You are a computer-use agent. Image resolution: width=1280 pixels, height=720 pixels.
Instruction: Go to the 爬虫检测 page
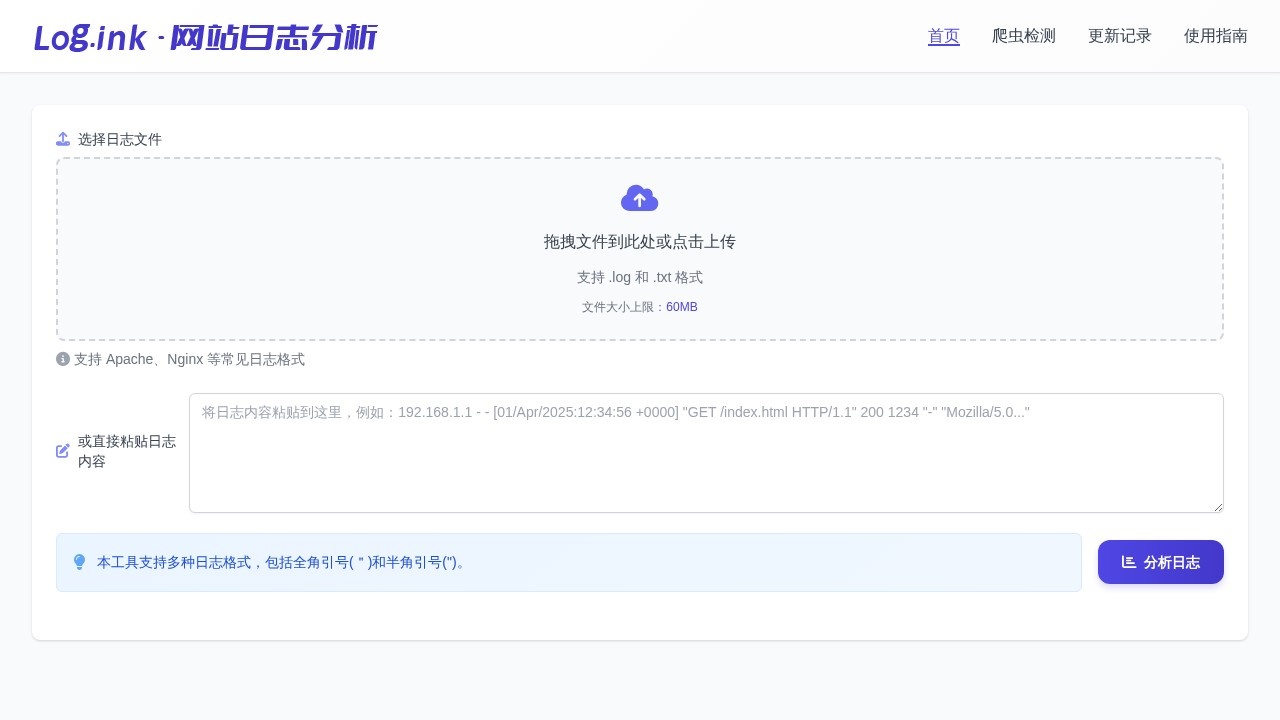[x=1023, y=36]
